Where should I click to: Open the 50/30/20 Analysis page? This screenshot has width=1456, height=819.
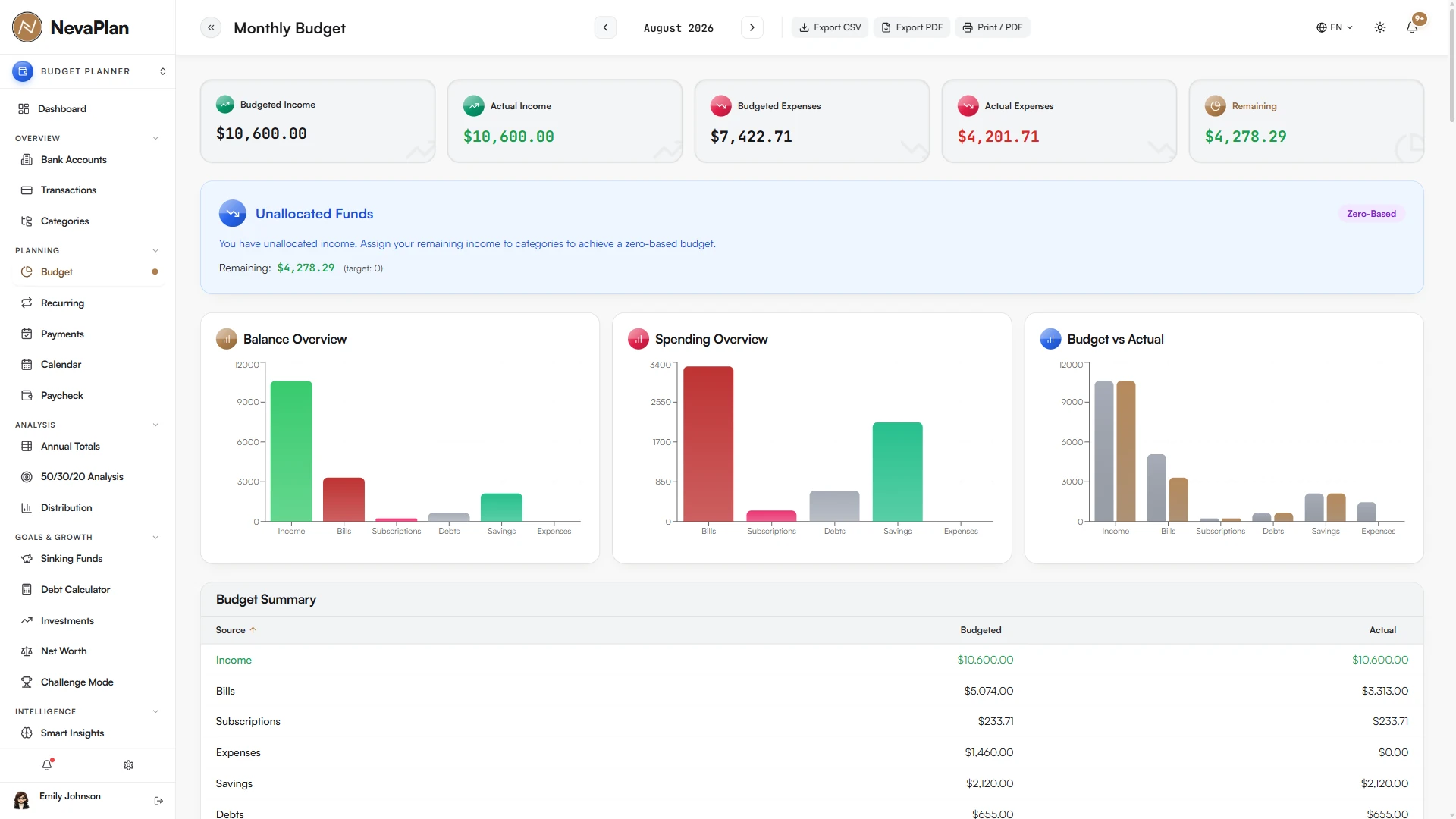[88, 477]
